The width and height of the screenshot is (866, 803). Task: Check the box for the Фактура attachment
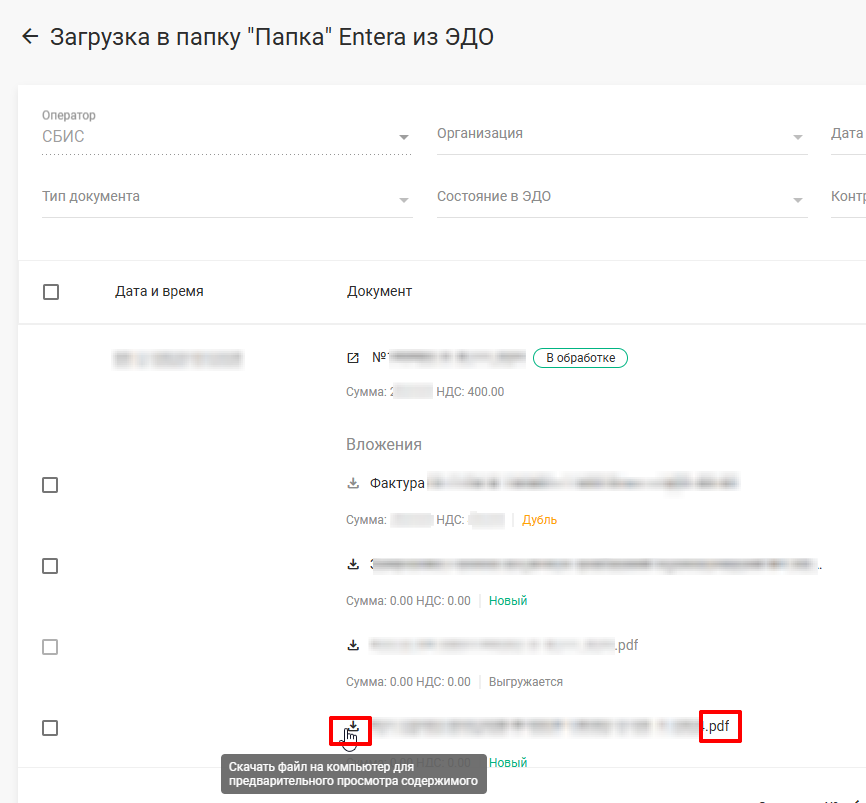pos(50,485)
